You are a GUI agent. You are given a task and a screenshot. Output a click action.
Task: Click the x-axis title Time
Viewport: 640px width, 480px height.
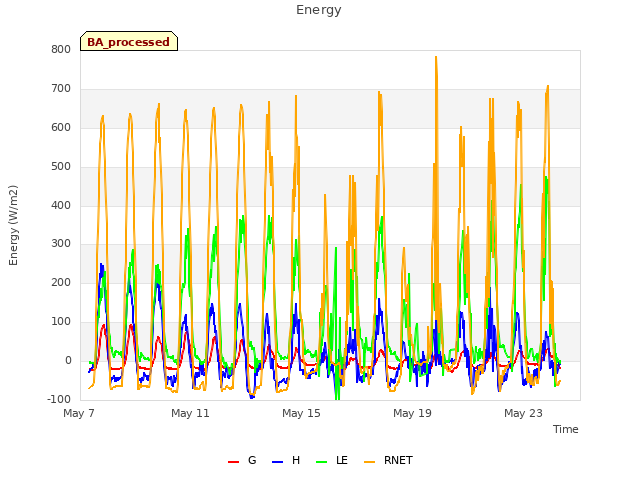click(566, 429)
